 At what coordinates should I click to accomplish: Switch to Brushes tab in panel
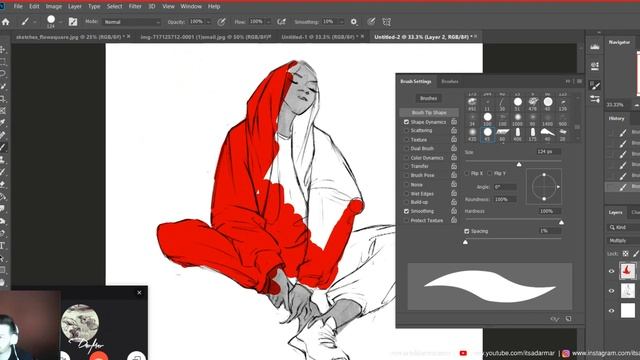point(450,81)
